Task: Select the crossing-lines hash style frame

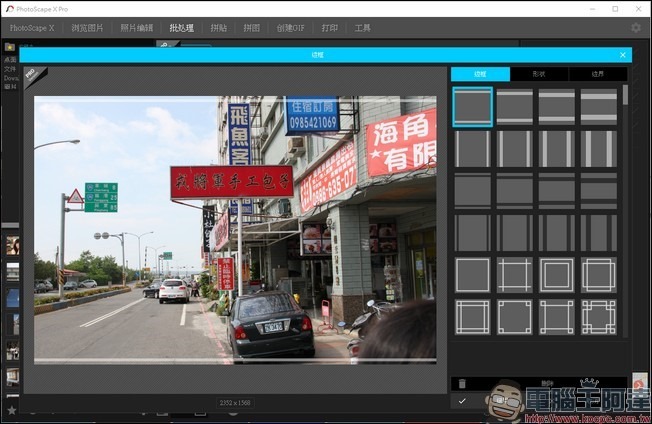Action: point(514,275)
